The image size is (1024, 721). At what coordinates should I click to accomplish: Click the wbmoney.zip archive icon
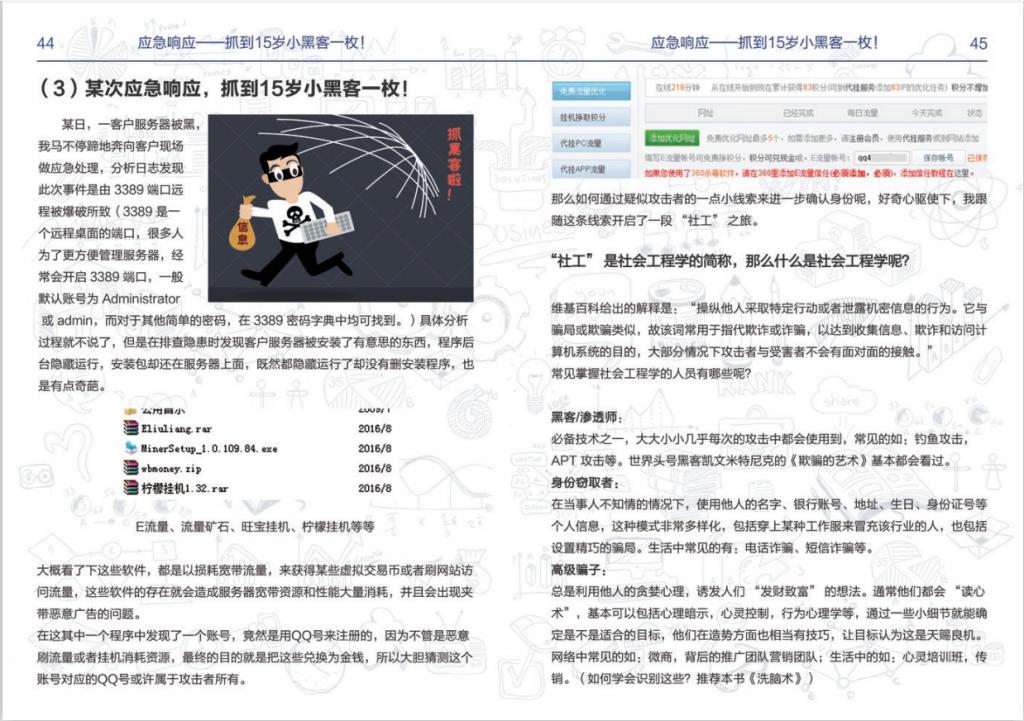coord(130,467)
